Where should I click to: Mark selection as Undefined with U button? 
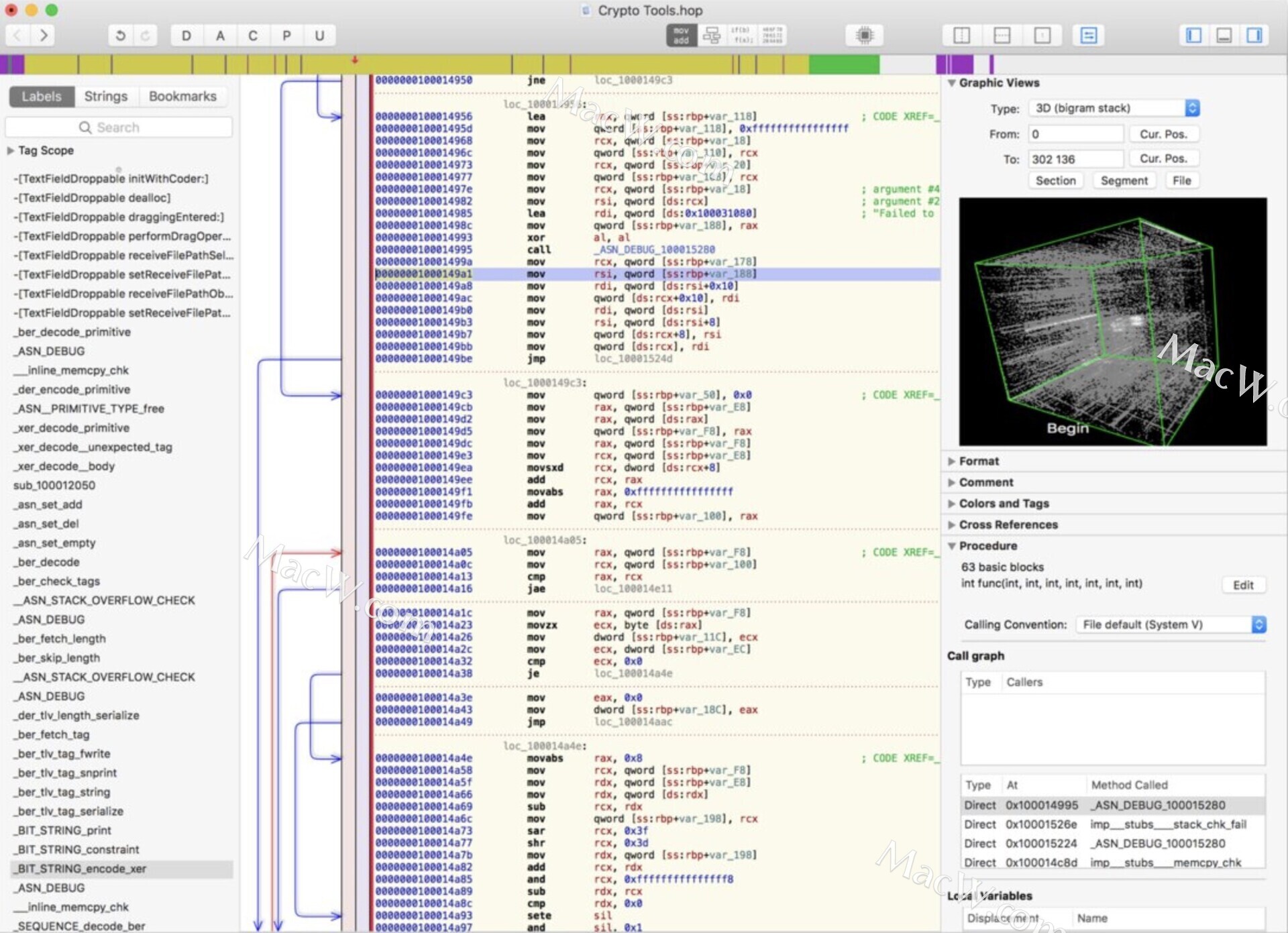coord(320,36)
